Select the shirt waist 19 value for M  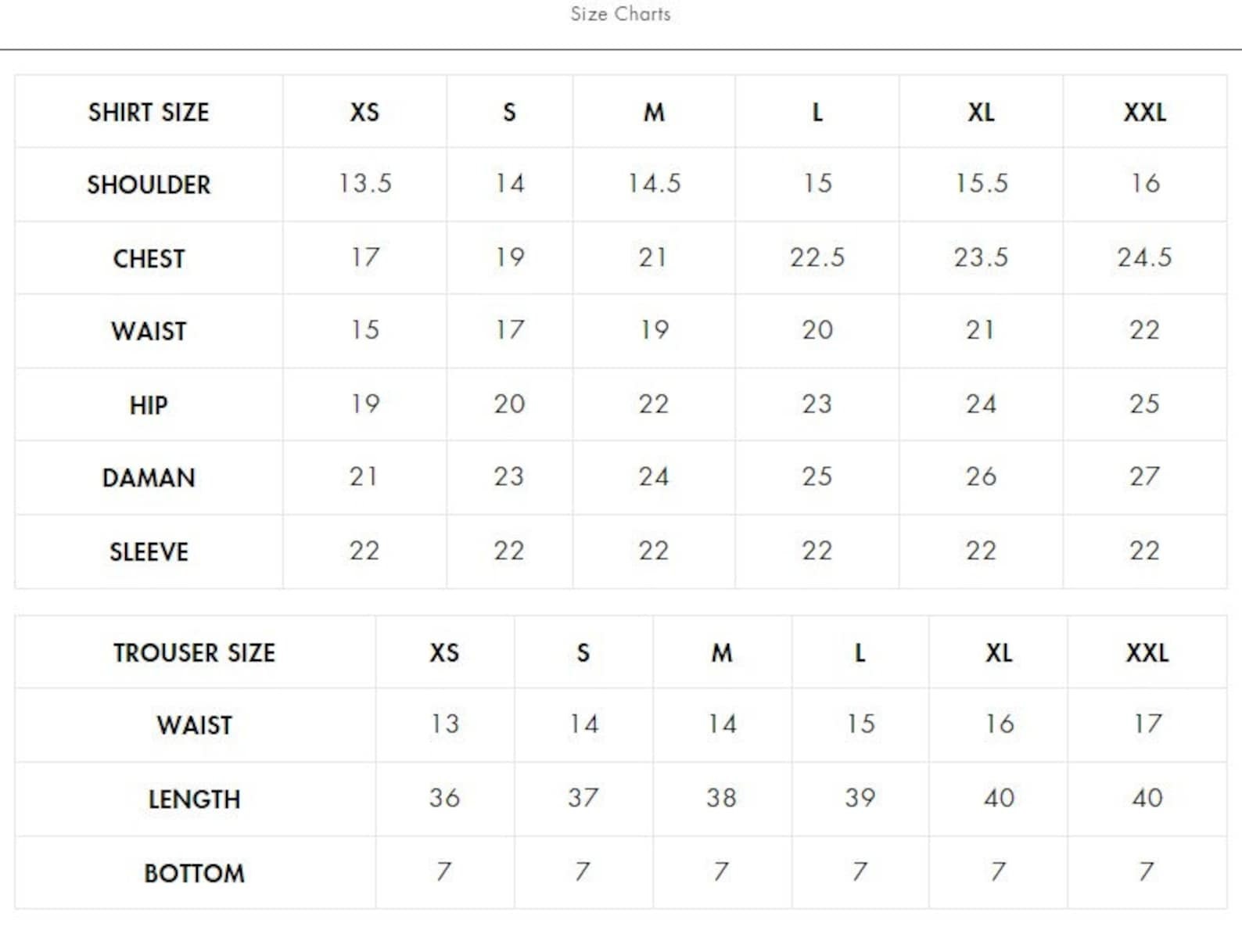[x=654, y=330]
